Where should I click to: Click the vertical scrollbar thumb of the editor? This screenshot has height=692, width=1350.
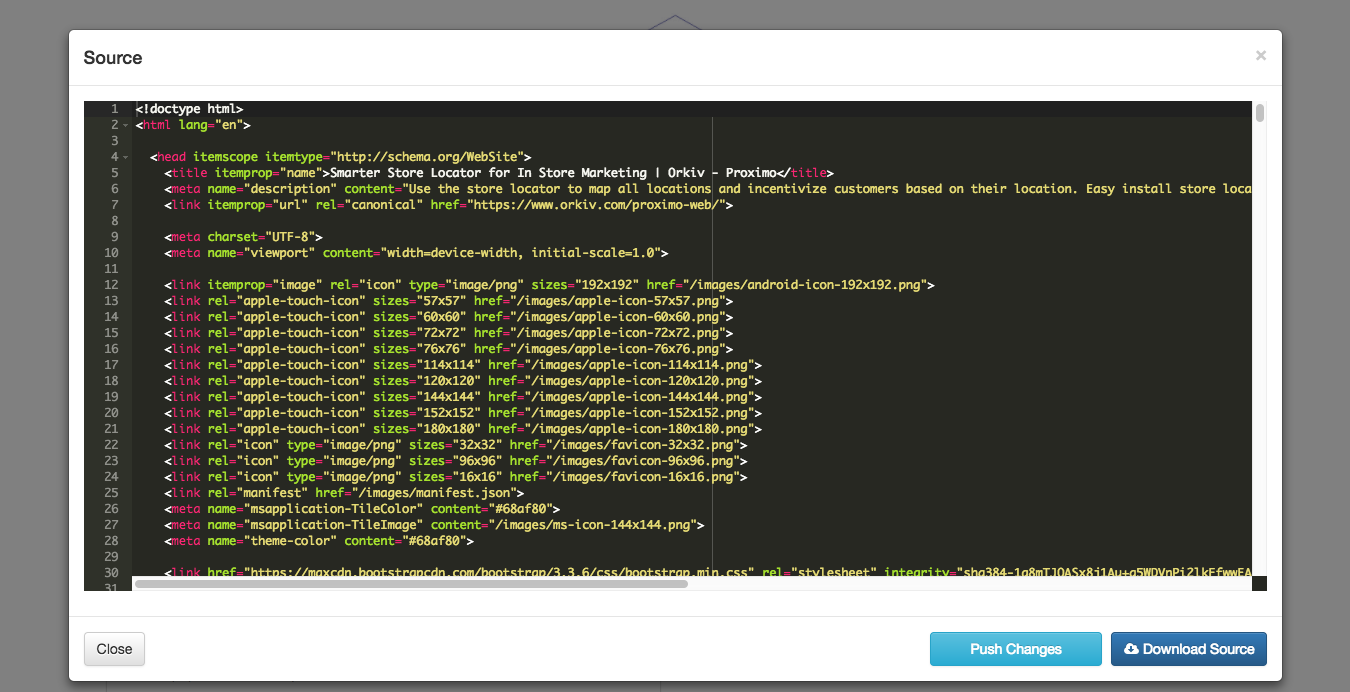point(1260,113)
